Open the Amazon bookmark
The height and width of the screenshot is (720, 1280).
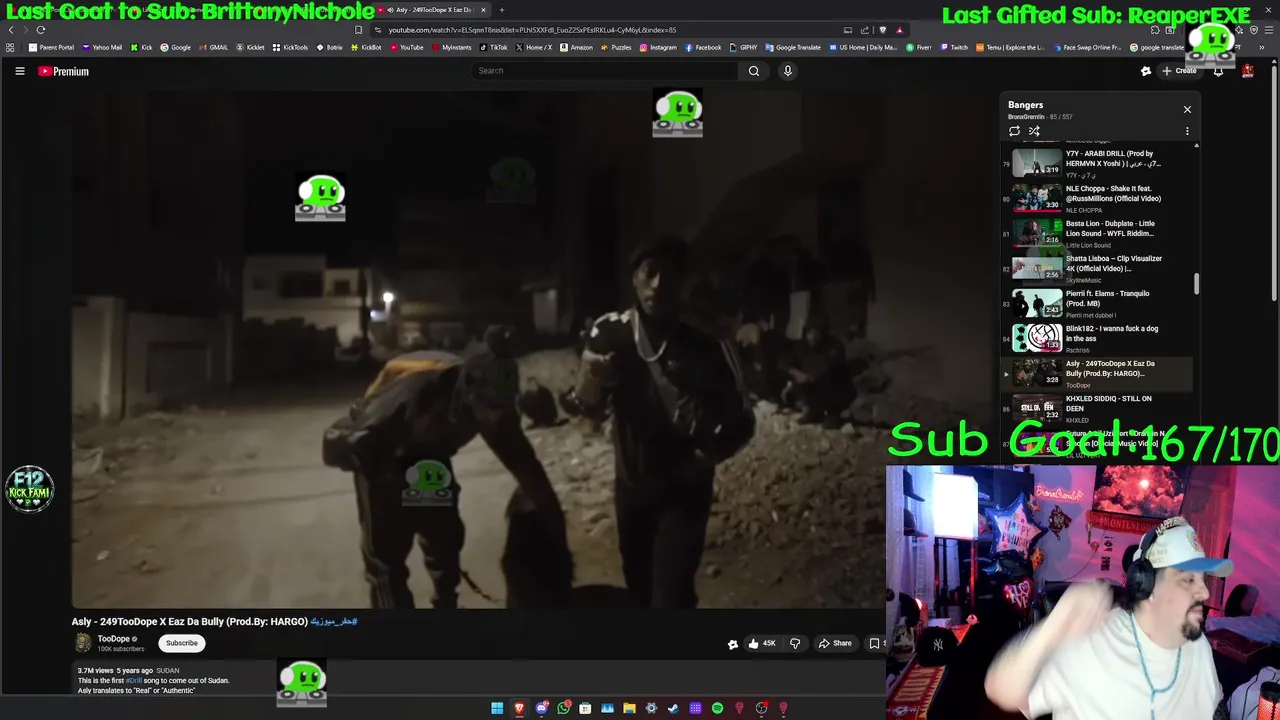click(576, 47)
